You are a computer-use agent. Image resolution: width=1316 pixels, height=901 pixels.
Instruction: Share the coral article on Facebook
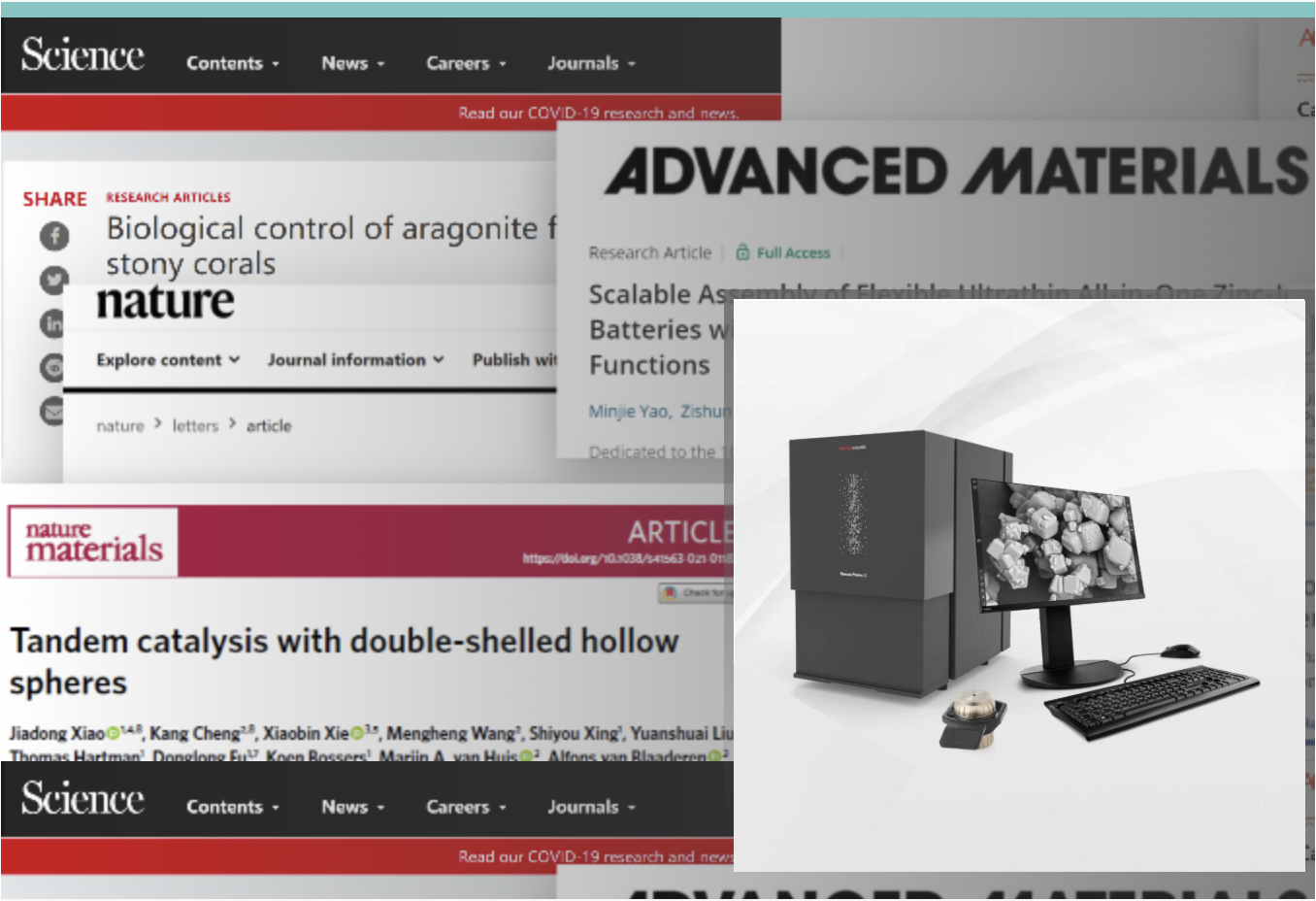[54, 235]
